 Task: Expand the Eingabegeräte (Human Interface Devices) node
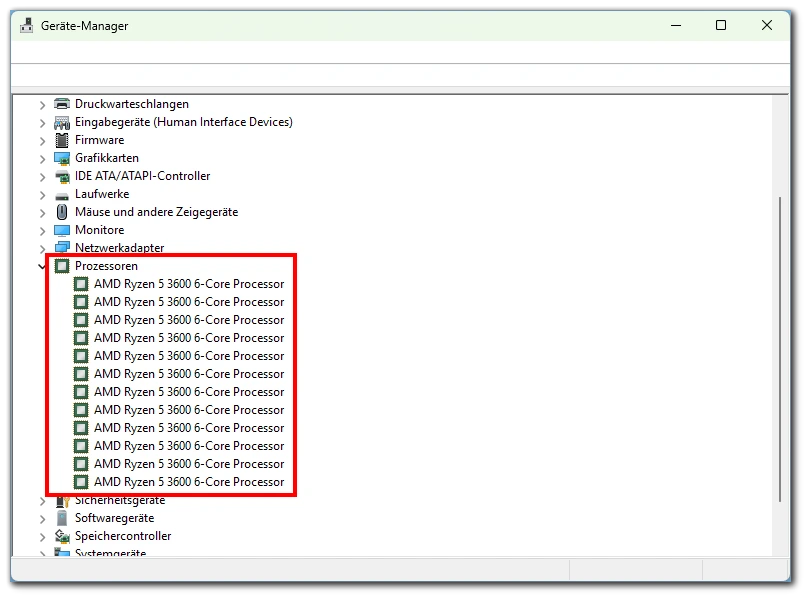(42, 123)
